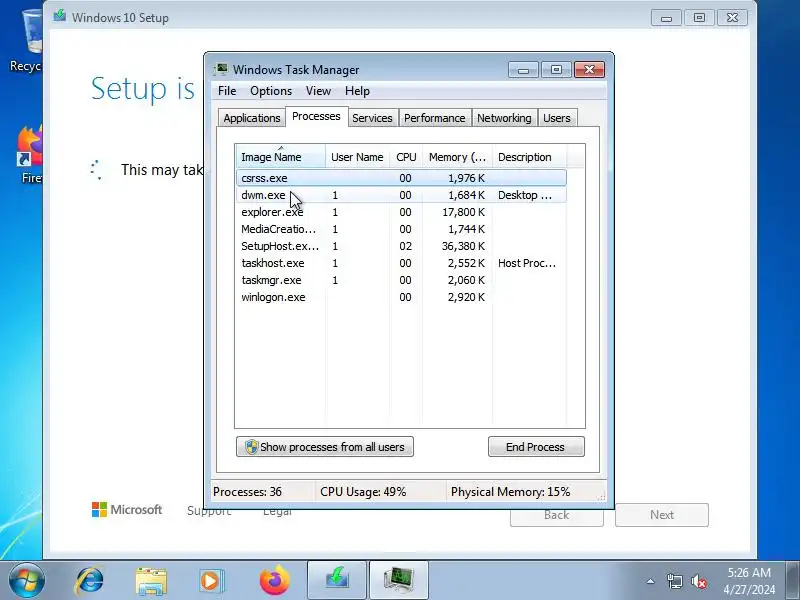Image resolution: width=800 pixels, height=600 pixels.
Task: Click the muted volume tray icon
Action: pyautogui.click(x=698, y=581)
